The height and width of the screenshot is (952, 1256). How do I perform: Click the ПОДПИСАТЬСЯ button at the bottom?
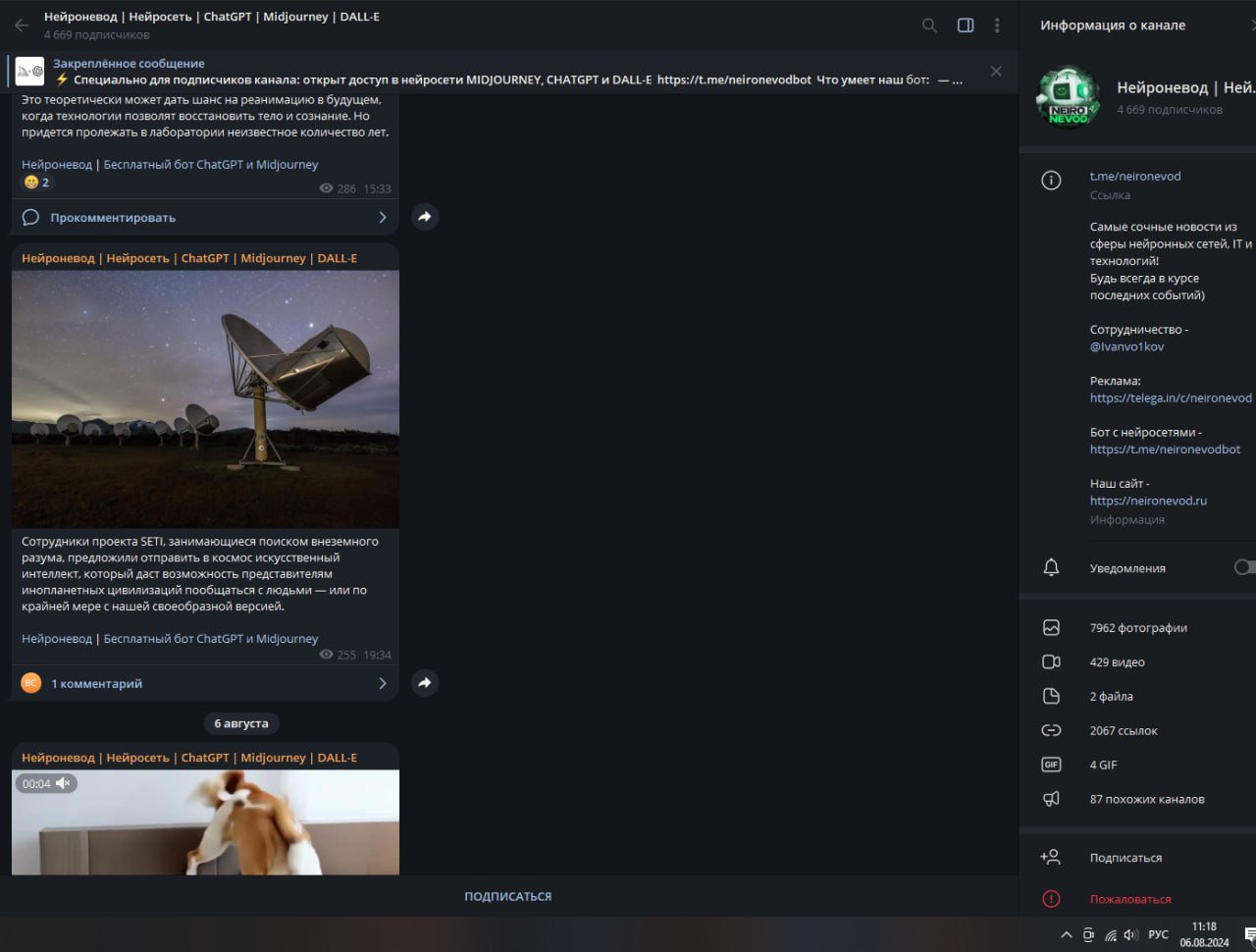(x=508, y=896)
